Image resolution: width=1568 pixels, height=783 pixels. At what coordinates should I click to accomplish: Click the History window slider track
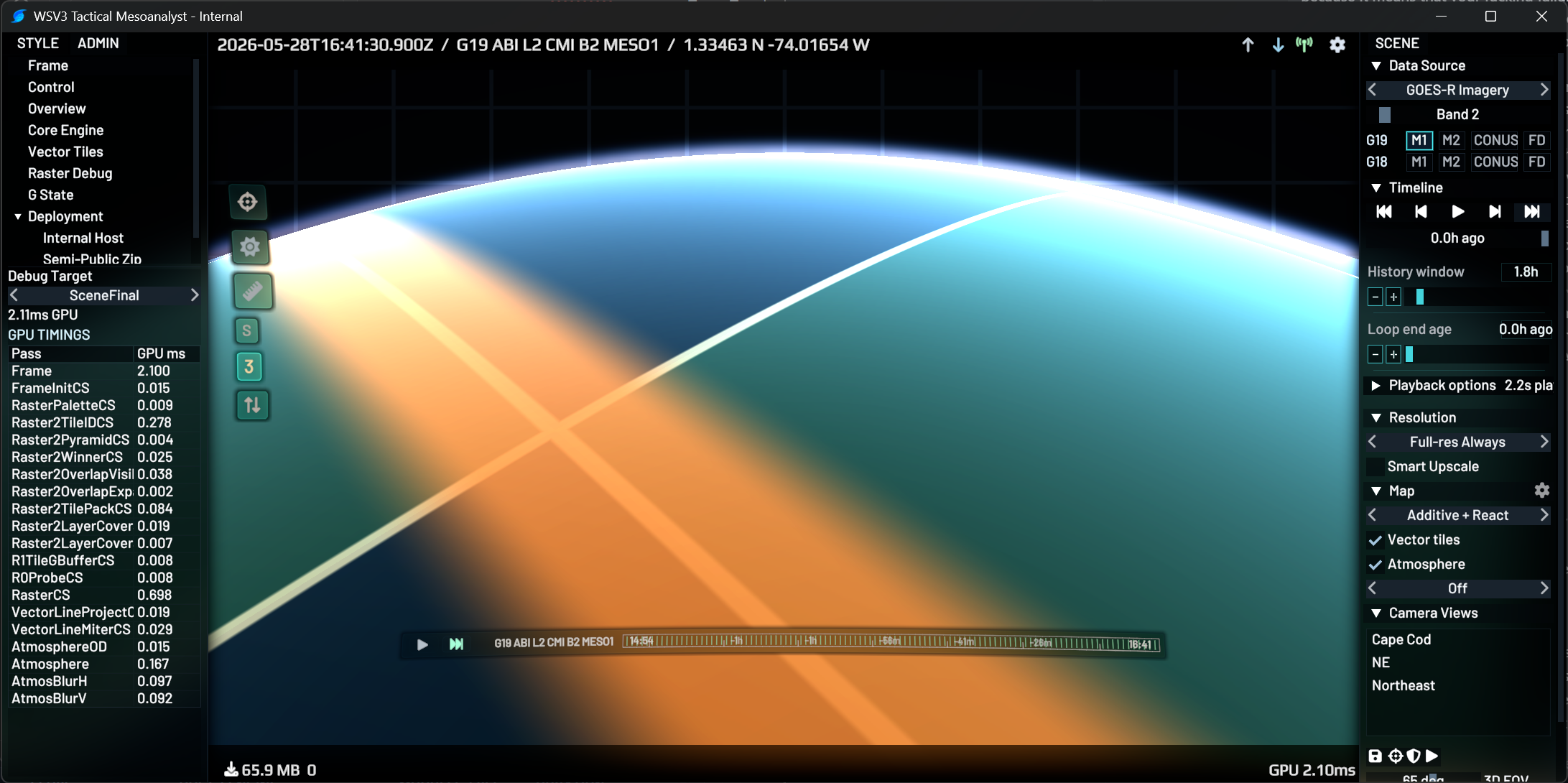click(1477, 297)
